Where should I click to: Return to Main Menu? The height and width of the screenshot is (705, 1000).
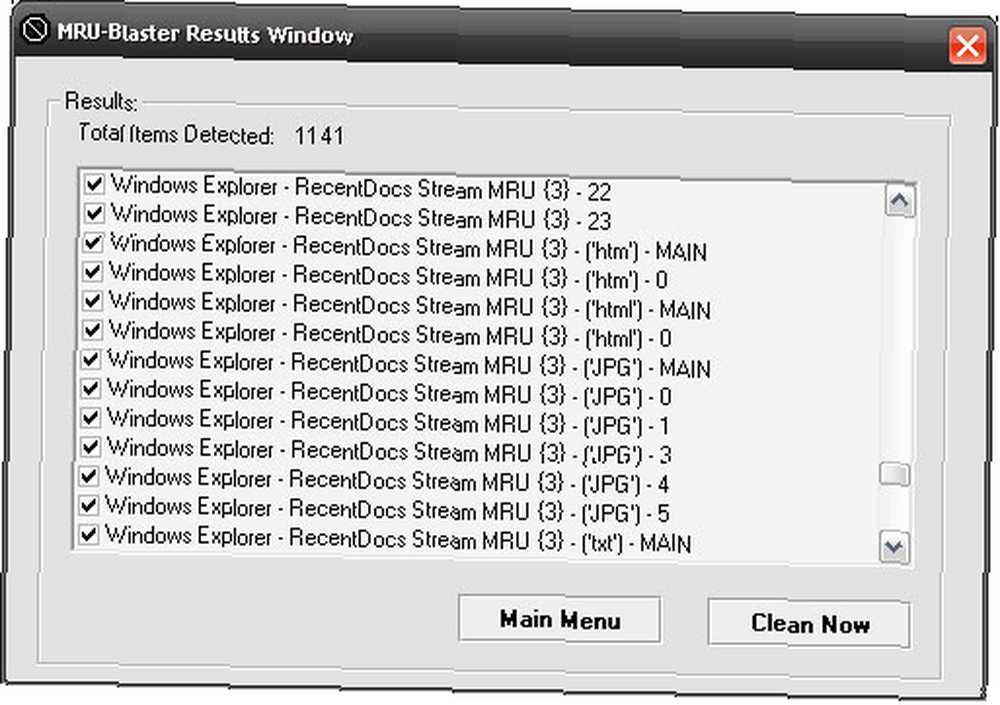coord(559,619)
